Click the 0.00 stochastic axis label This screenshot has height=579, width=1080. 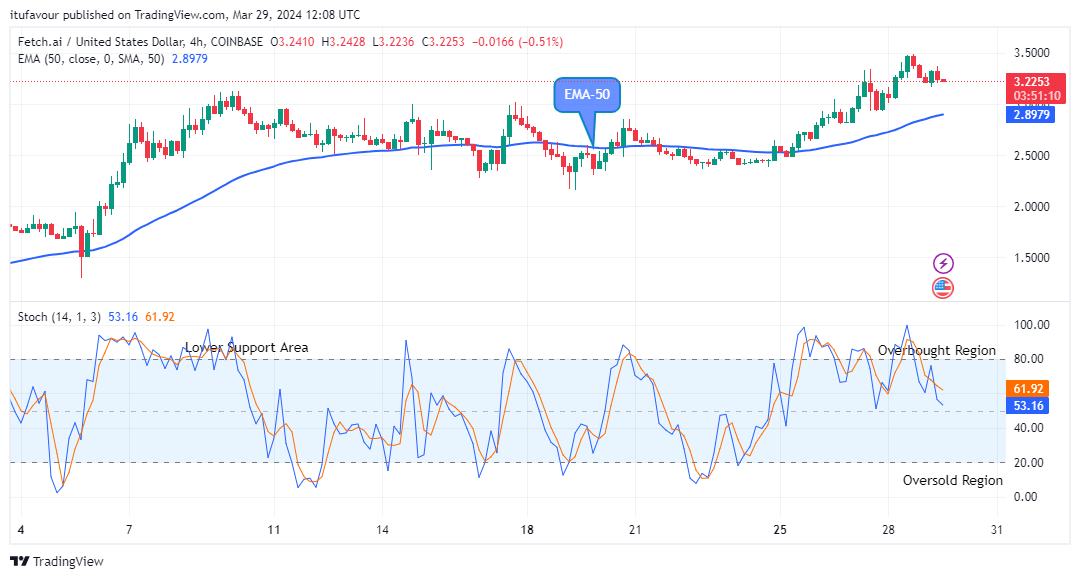pos(1026,496)
